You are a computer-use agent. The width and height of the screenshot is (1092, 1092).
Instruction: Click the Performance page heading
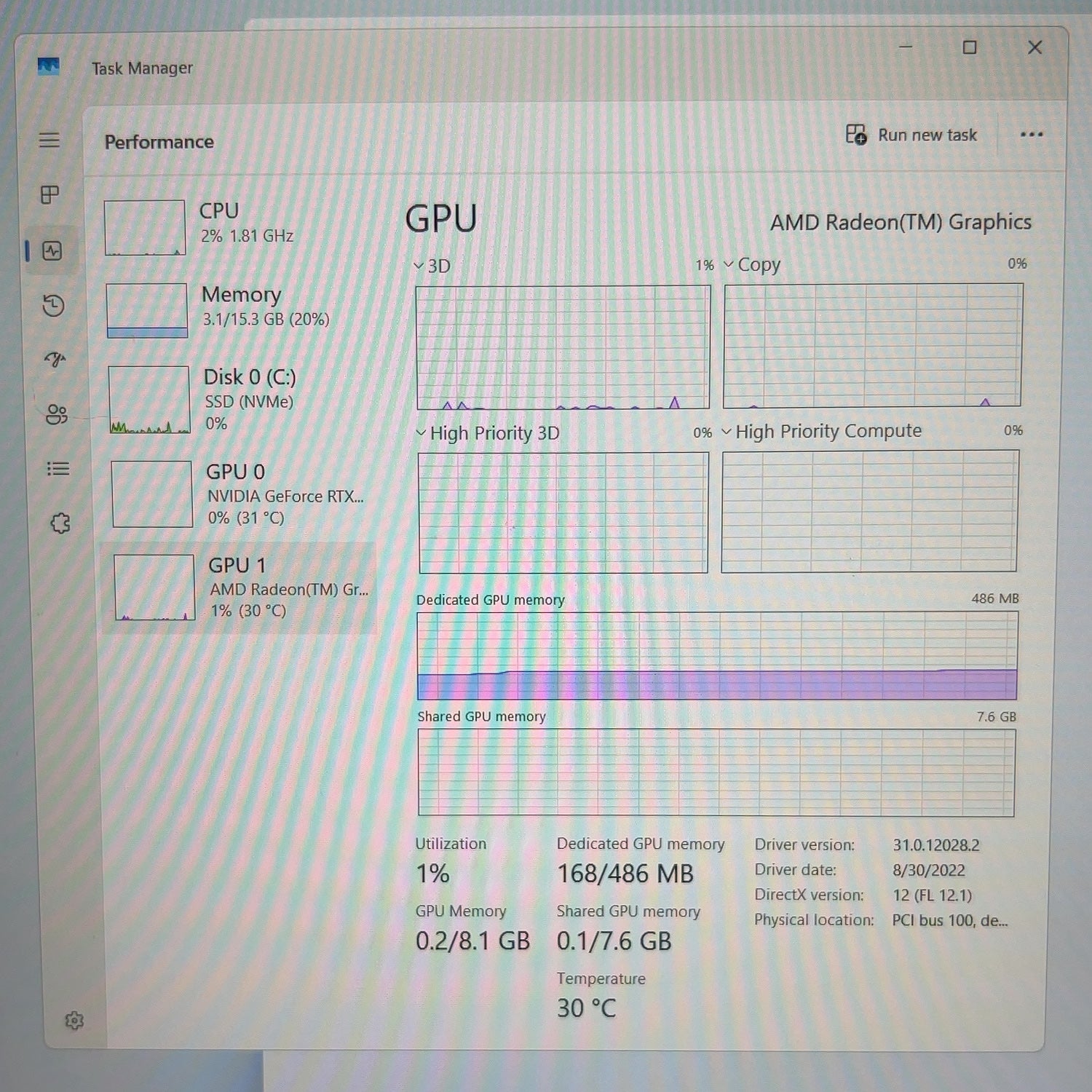159,142
